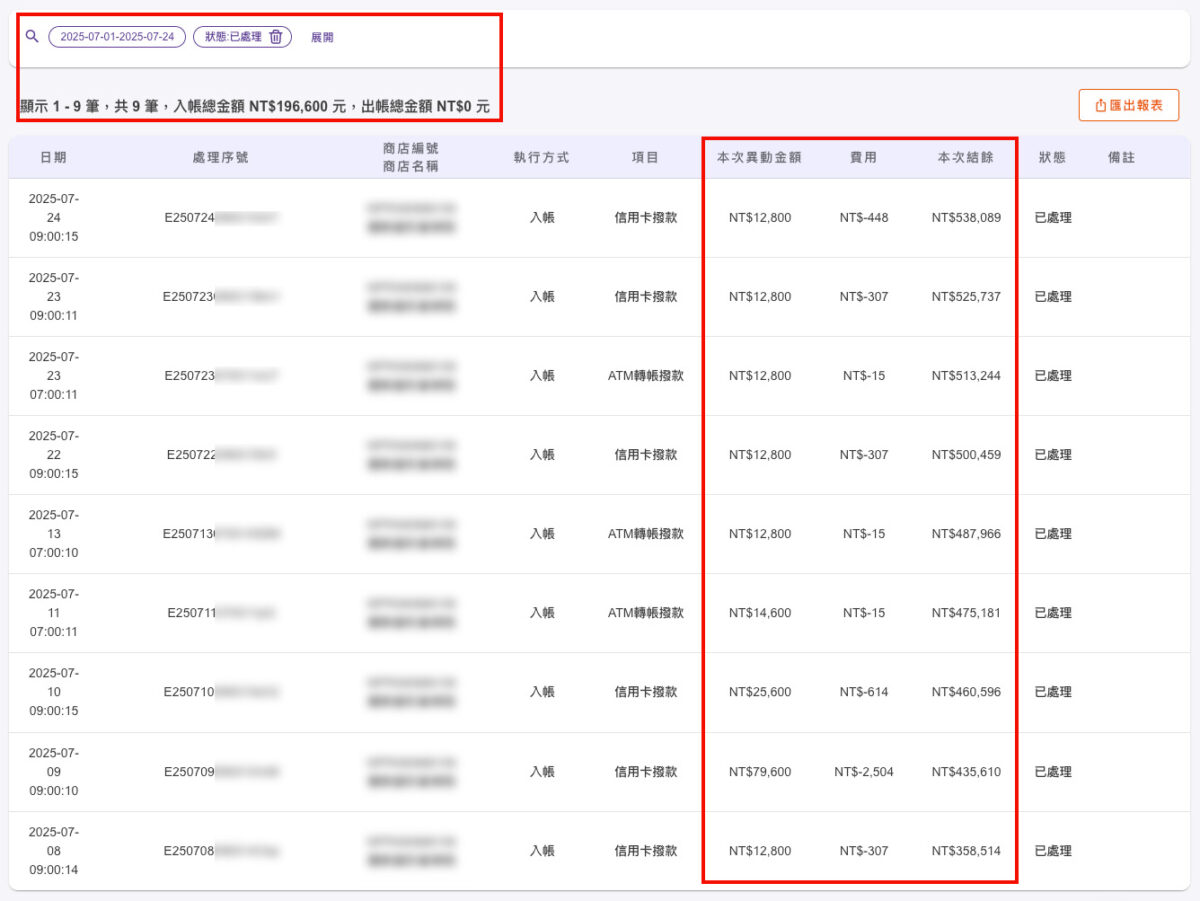The height and width of the screenshot is (901, 1200).
Task: Click the 處理序號 column header
Action: coord(220,158)
